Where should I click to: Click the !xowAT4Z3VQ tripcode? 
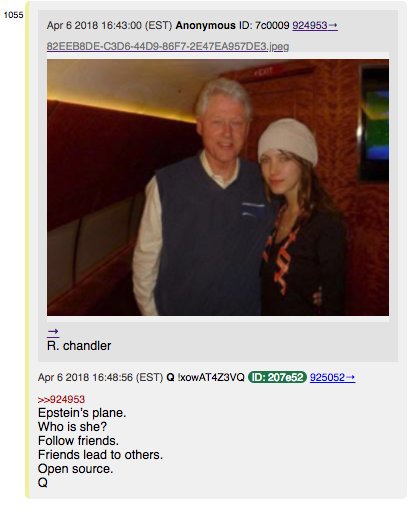point(211,377)
